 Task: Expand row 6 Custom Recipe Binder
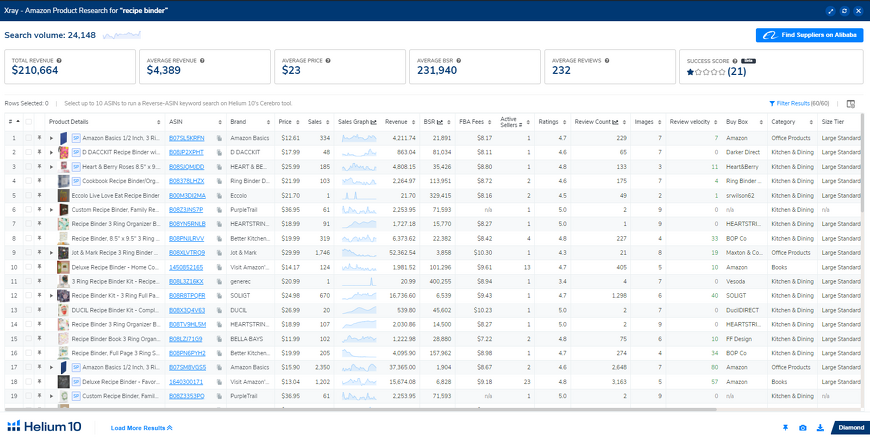click(52, 210)
